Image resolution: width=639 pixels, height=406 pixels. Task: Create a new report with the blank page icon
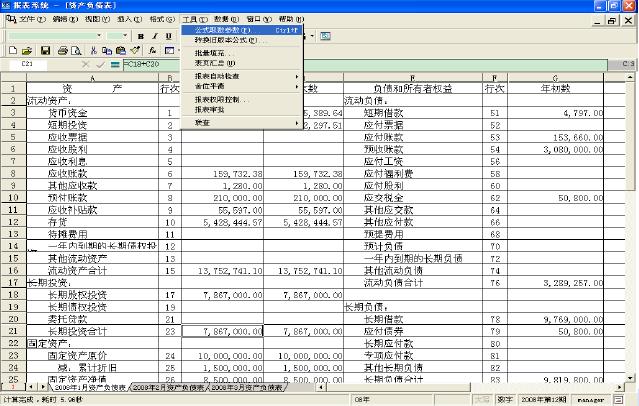[13, 50]
